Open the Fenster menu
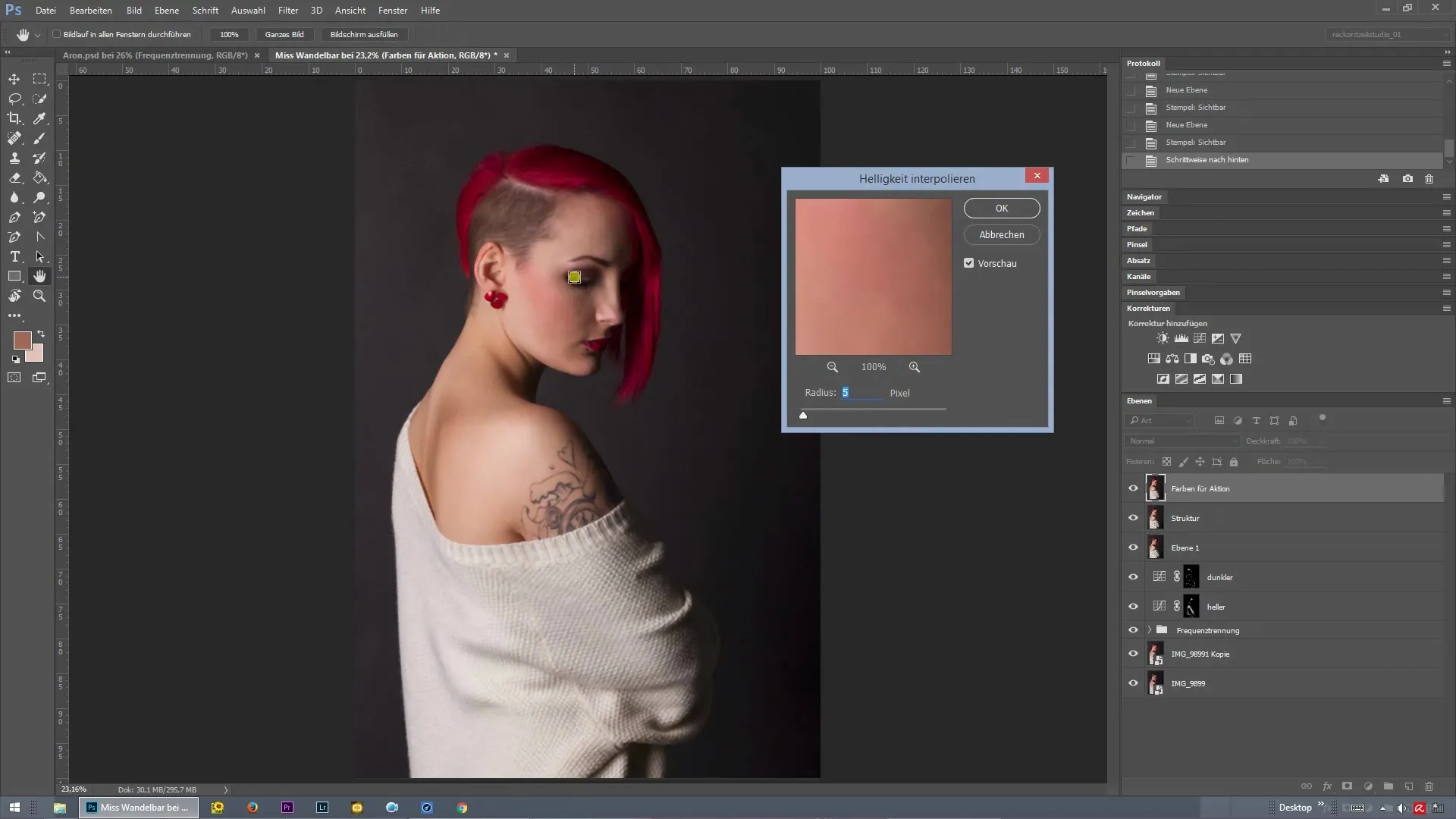 393,11
